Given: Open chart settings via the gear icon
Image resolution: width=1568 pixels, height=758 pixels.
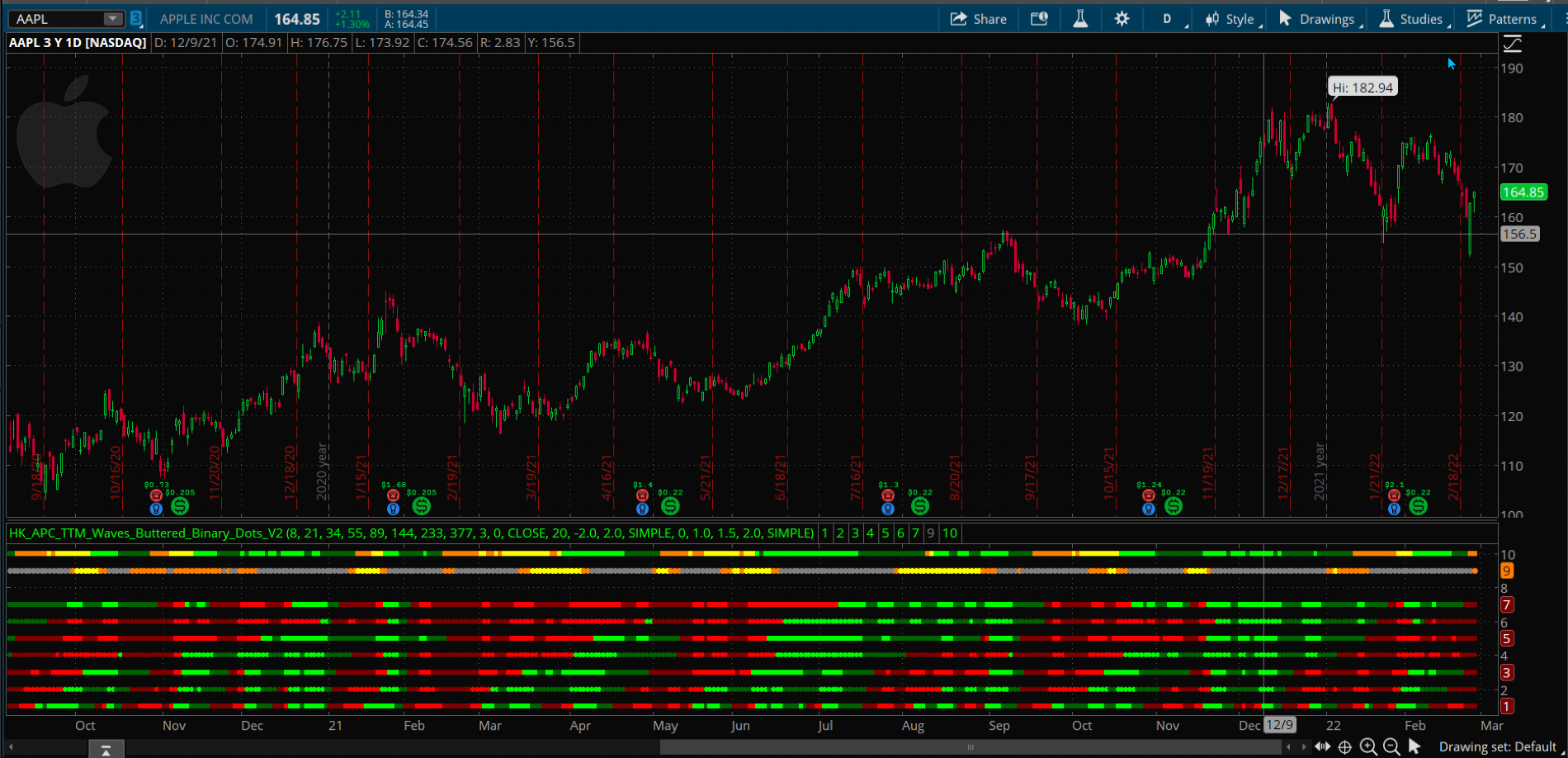Looking at the screenshot, I should point(1122,19).
